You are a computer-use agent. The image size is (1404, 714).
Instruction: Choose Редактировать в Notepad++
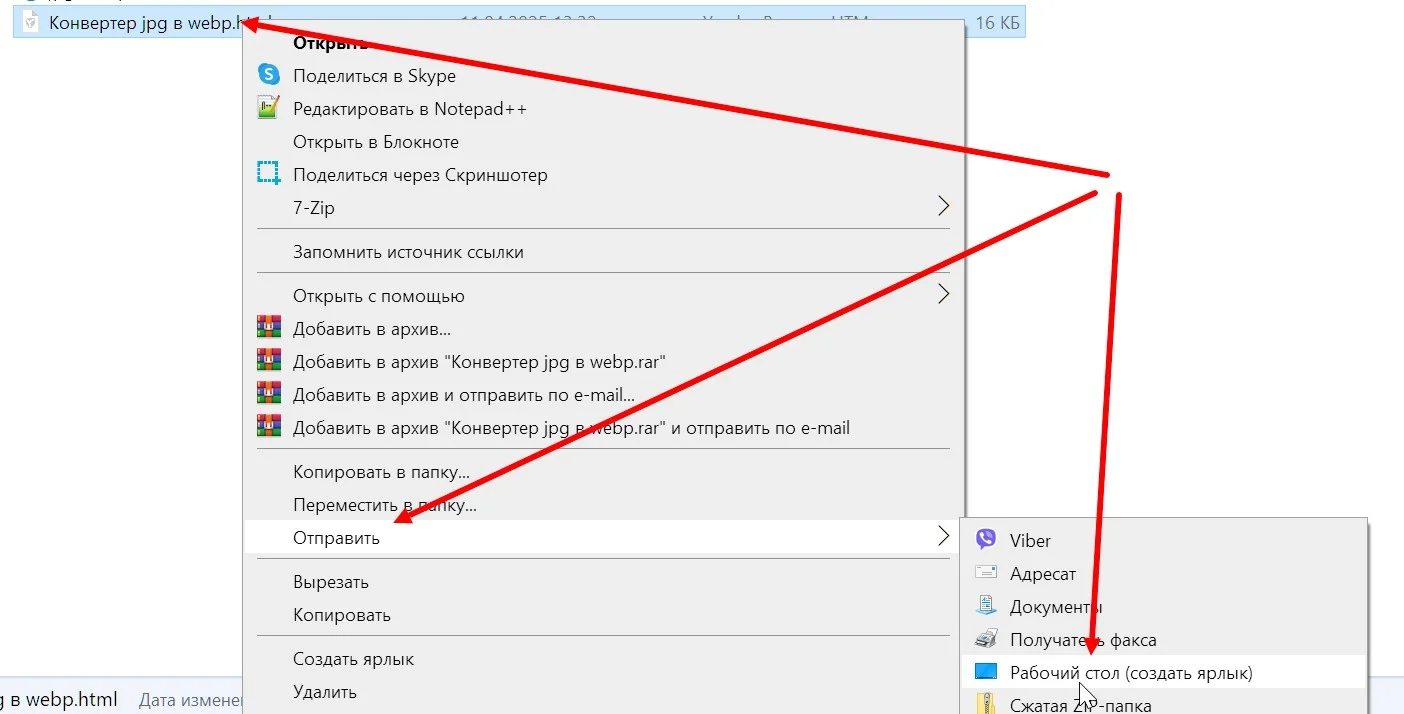pos(410,109)
